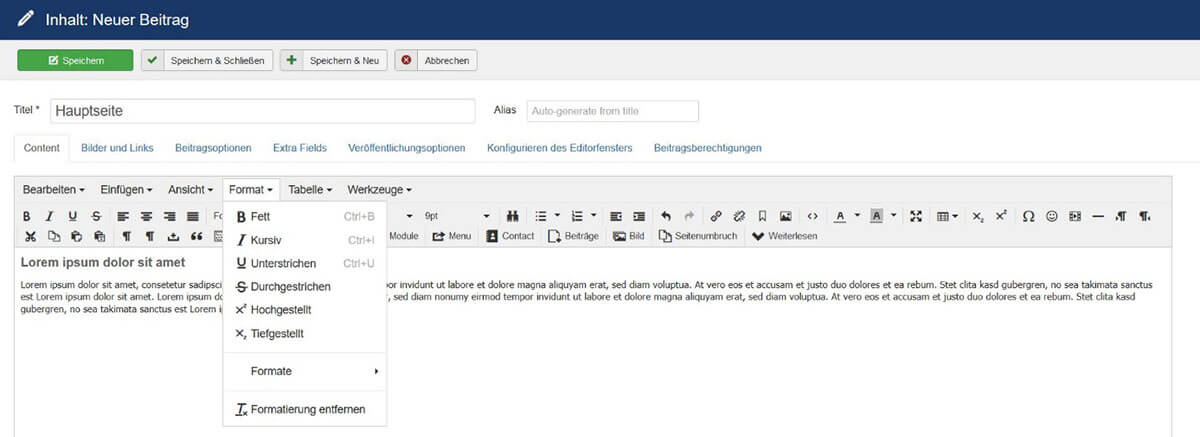The image size is (1200, 437).
Task: Click the blockquote quotation mark icon
Action: [x=197, y=237]
